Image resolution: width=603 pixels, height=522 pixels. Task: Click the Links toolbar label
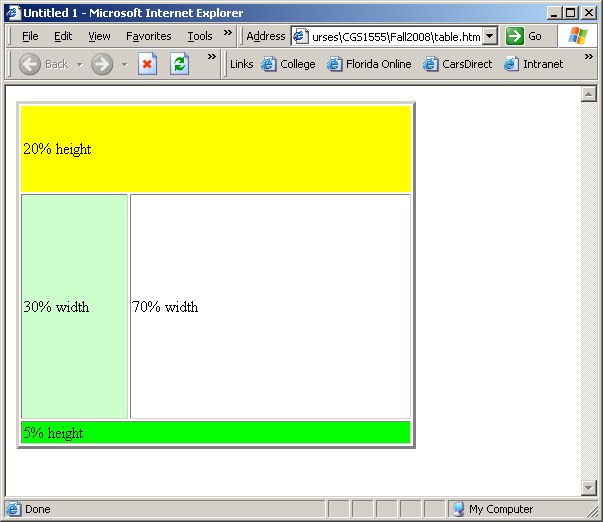(242, 64)
